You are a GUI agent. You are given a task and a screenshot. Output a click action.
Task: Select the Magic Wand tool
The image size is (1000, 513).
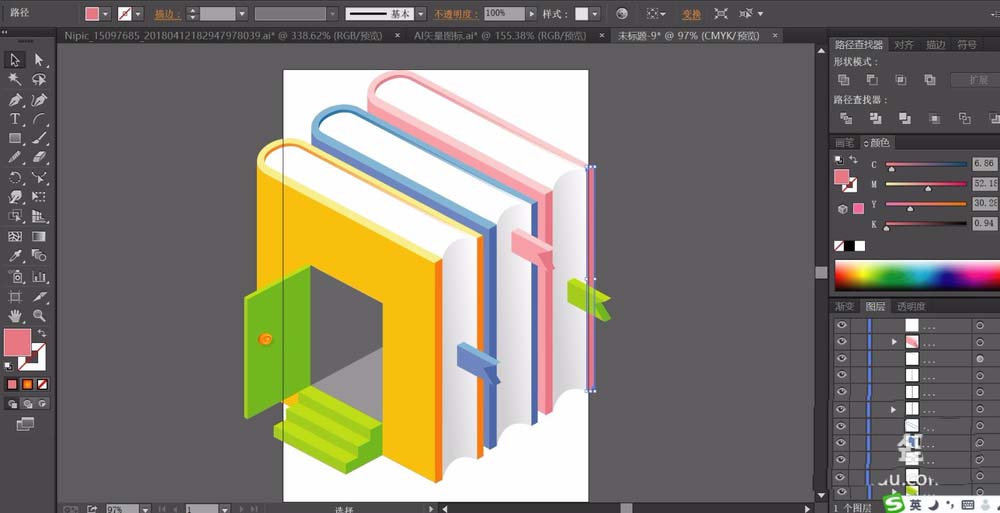pos(15,79)
